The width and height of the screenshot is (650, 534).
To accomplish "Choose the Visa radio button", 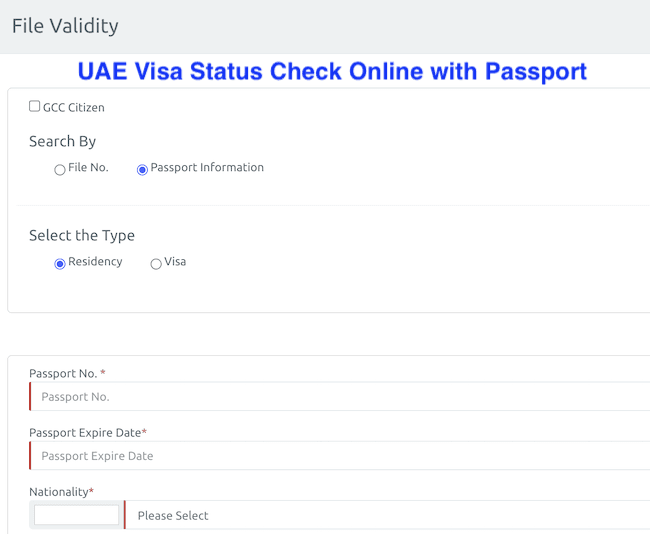I will 156,264.
